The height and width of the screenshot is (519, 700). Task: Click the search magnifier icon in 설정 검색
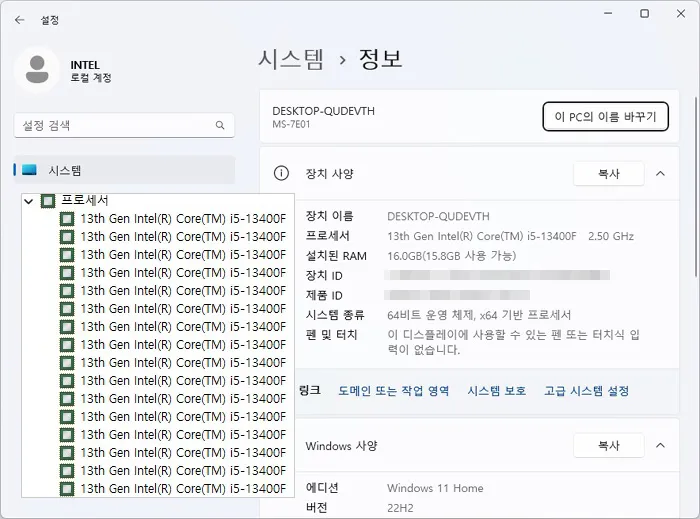pos(220,125)
